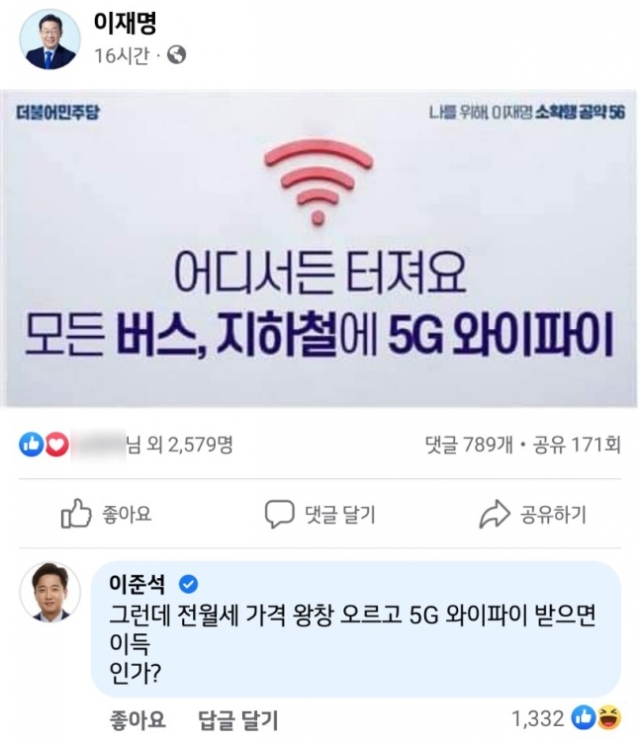This screenshot has height=741, width=640.
Task: Open the commenter's profile photo
Action: tap(50, 591)
